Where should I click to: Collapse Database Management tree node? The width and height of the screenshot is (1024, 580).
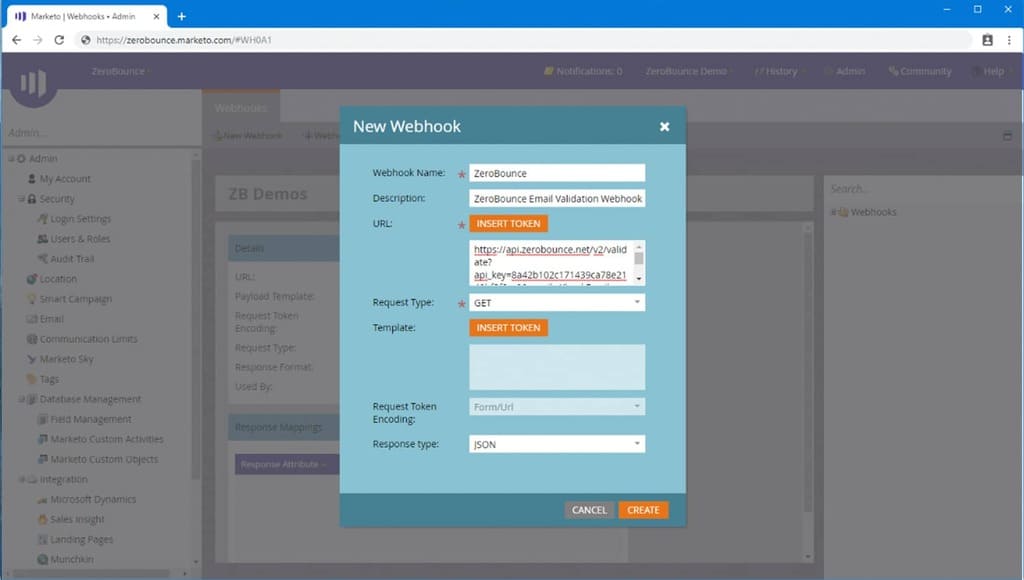[x=22, y=399]
